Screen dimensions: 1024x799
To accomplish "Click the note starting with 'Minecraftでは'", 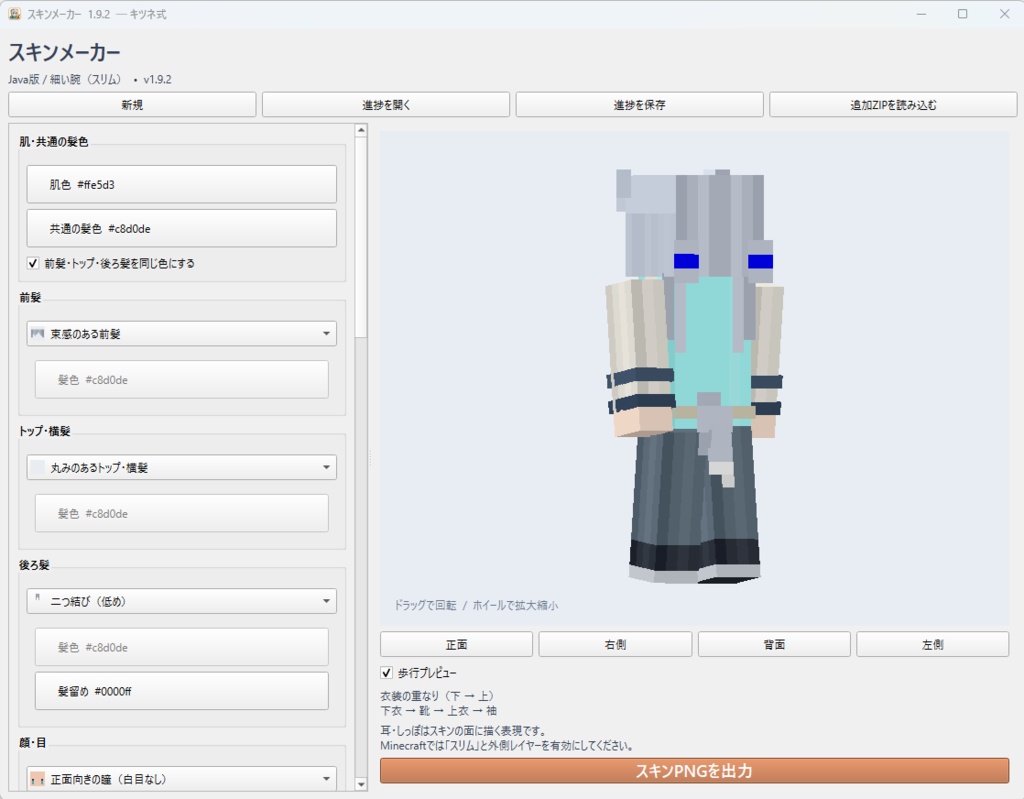I will tap(507, 745).
